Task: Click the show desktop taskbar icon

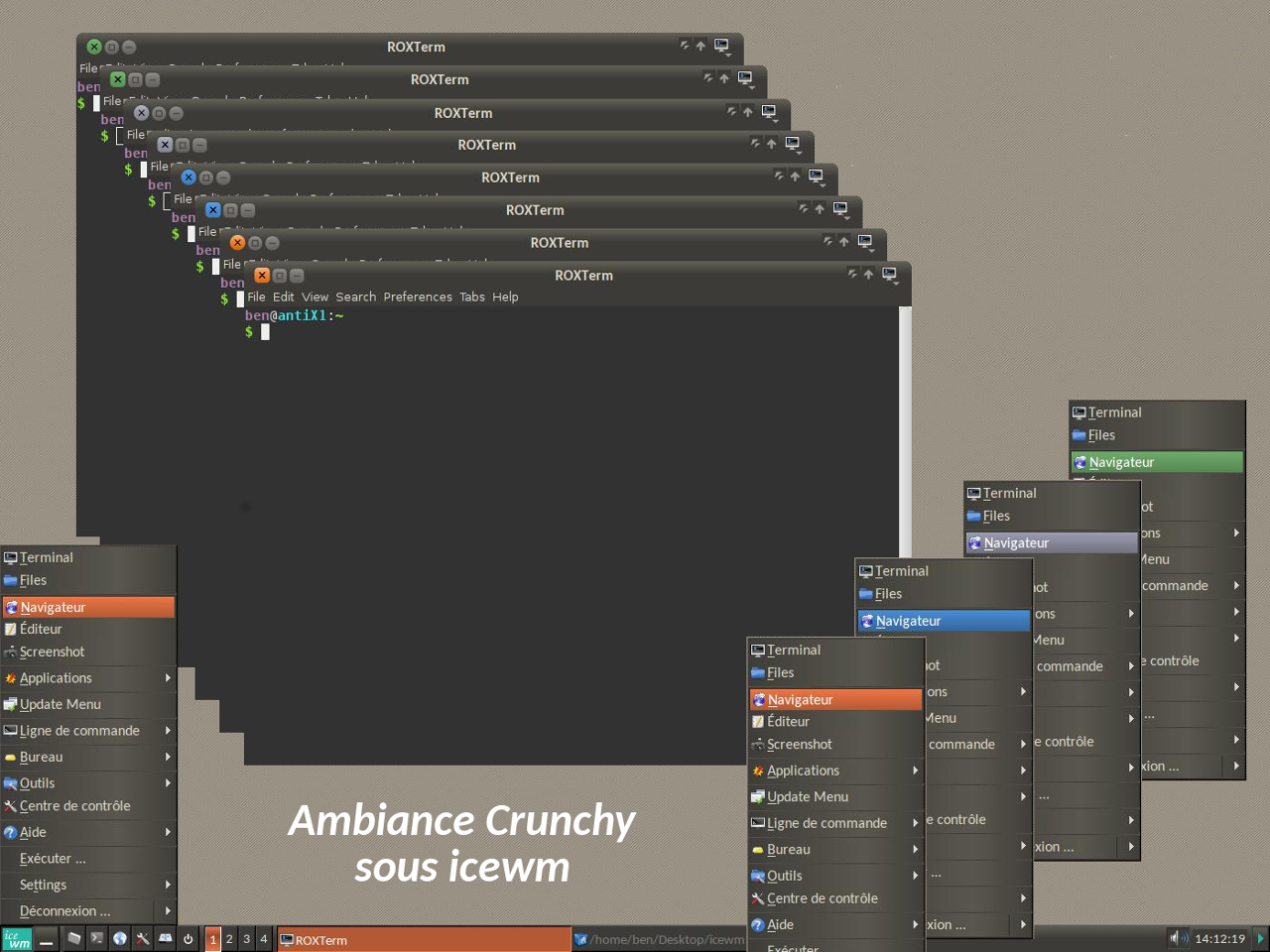Action: tap(46, 939)
